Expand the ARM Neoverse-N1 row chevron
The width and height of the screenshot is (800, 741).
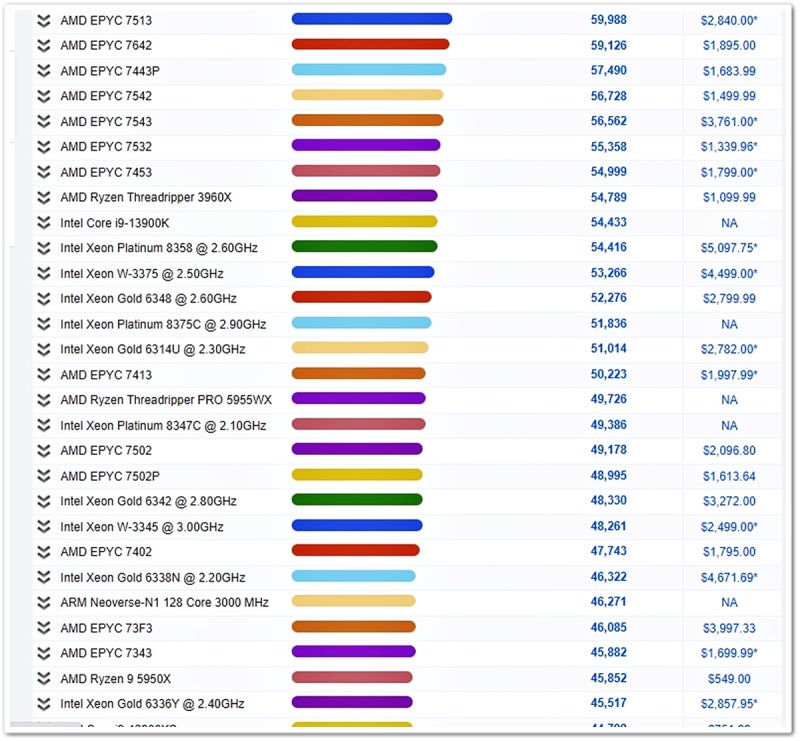pyautogui.click(x=44, y=602)
